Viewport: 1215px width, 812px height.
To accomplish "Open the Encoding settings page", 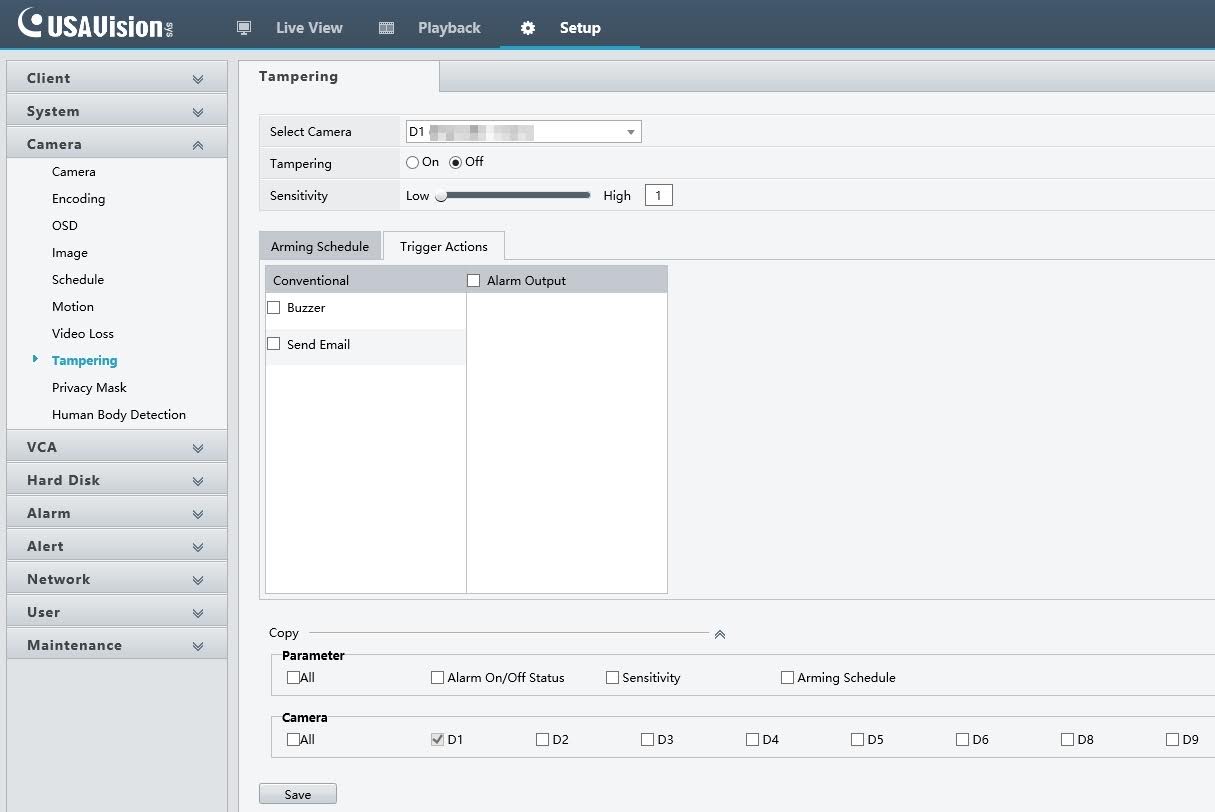I will pos(78,199).
